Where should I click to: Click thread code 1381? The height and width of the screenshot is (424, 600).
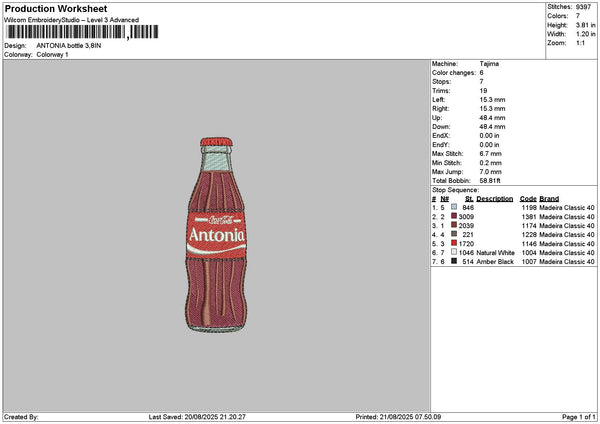pyautogui.click(x=529, y=217)
